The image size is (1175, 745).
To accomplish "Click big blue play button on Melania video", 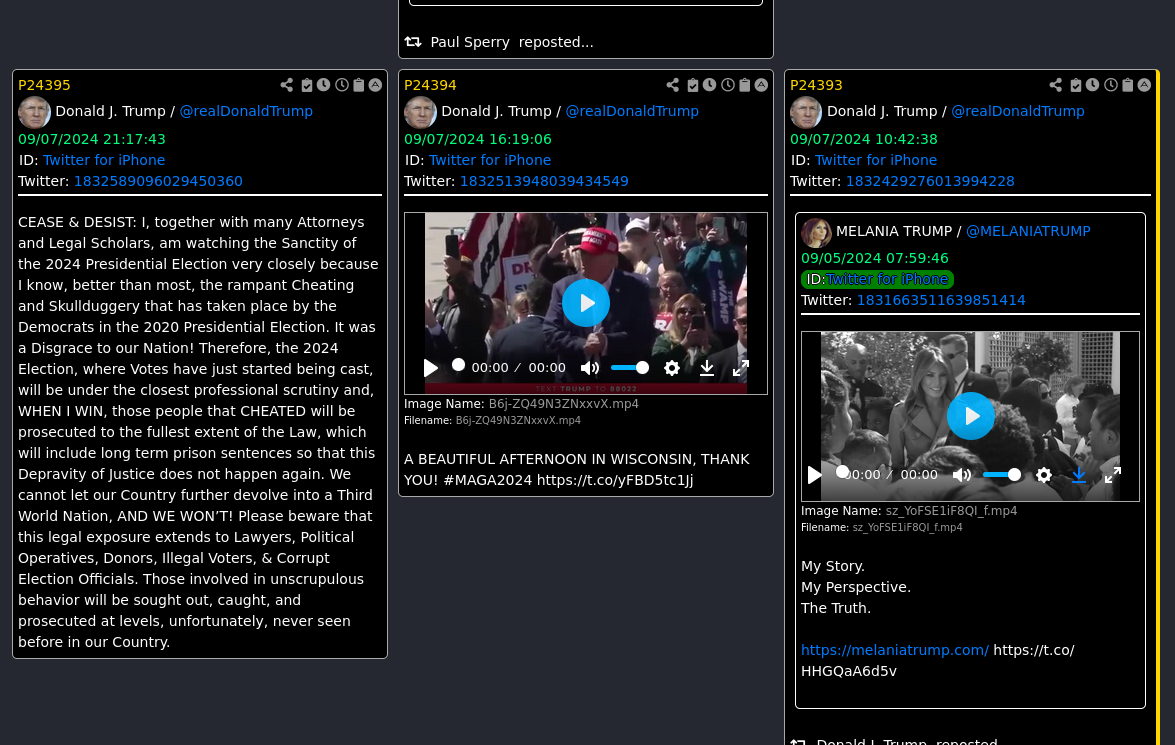I will tap(970, 416).
